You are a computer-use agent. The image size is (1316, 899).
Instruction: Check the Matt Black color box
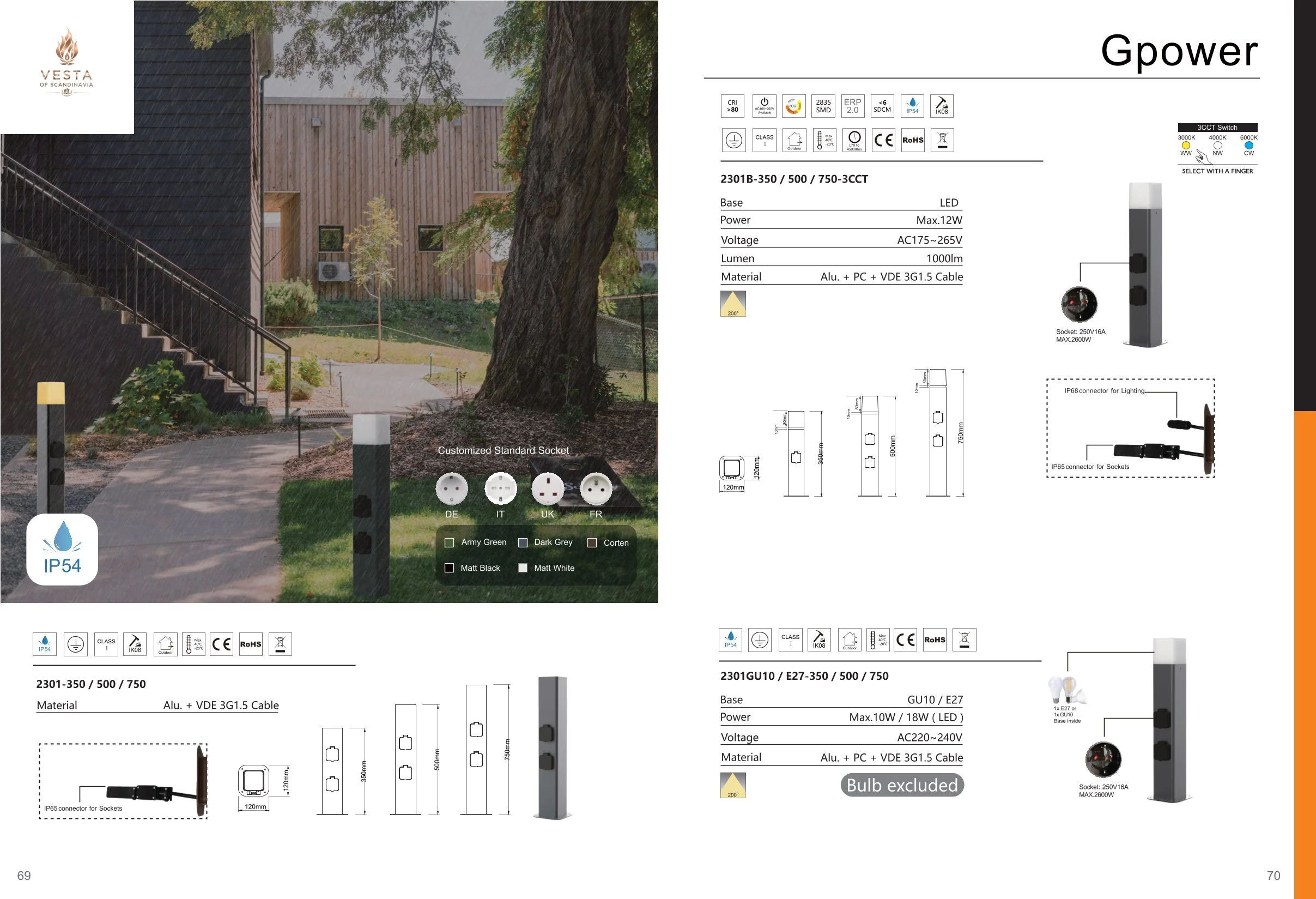[449, 568]
